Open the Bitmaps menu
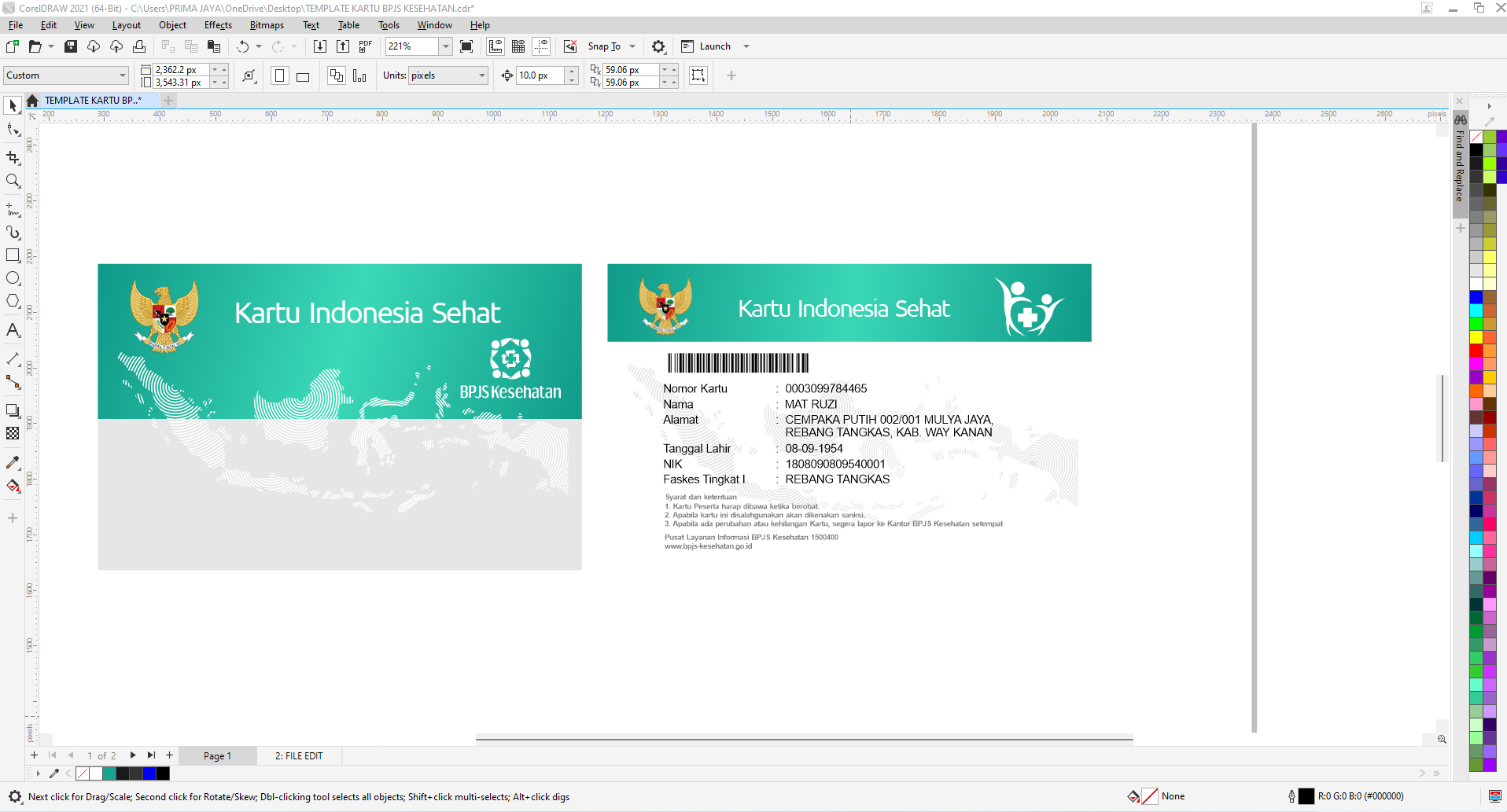Screen dimensions: 1507x812 tap(267, 25)
